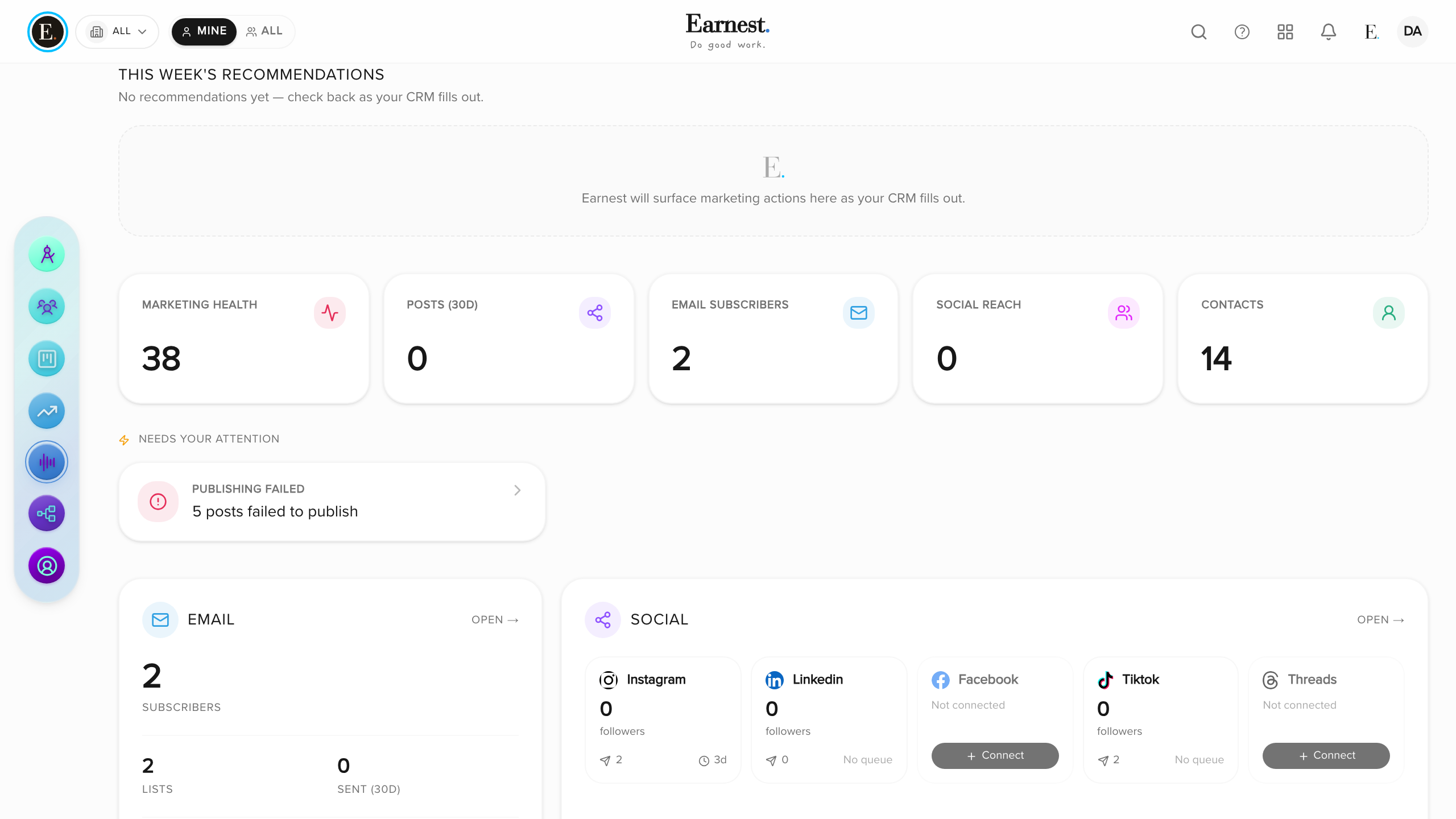The image size is (1456, 819).
Task: Click the Email Subscribers envelope icon
Action: point(859,313)
